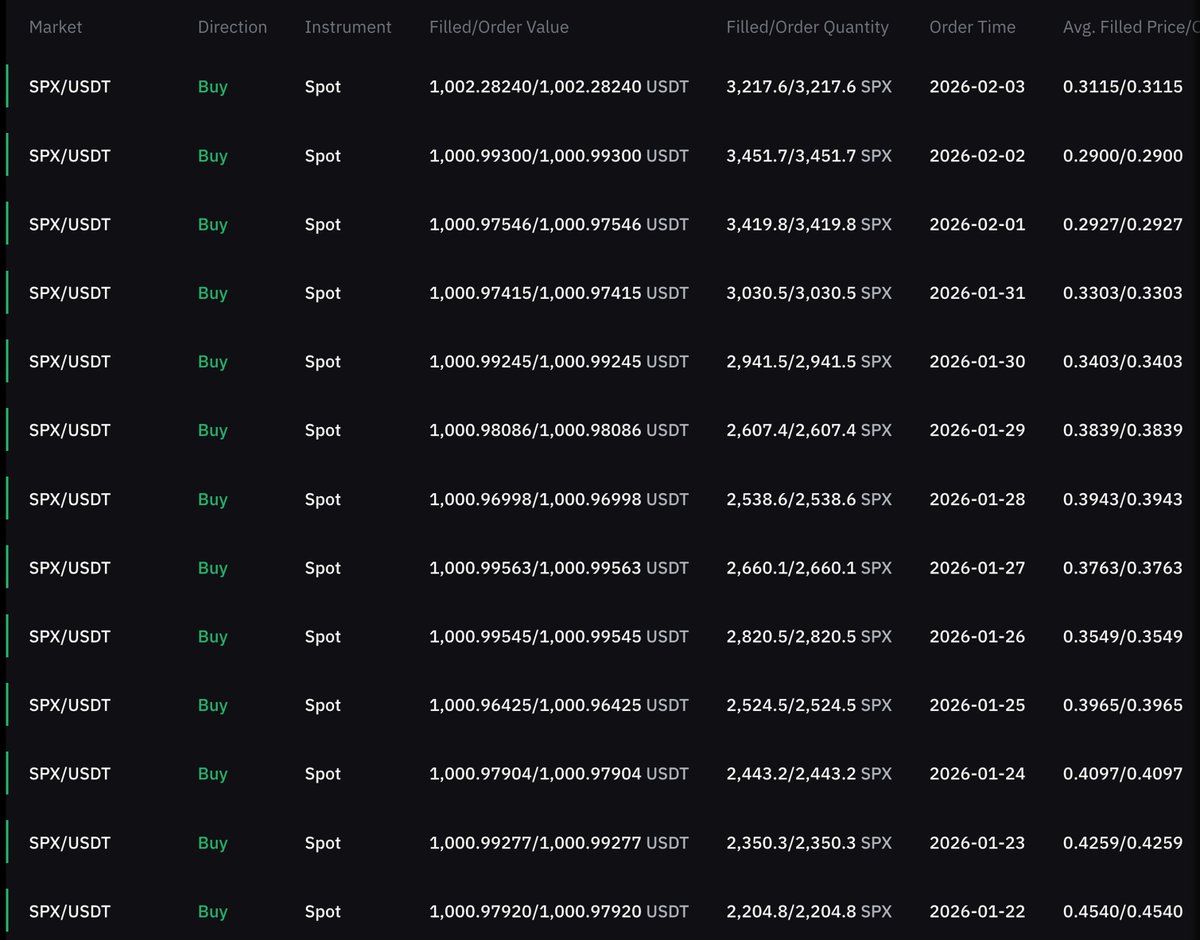Select the Instrument column header

click(348, 27)
